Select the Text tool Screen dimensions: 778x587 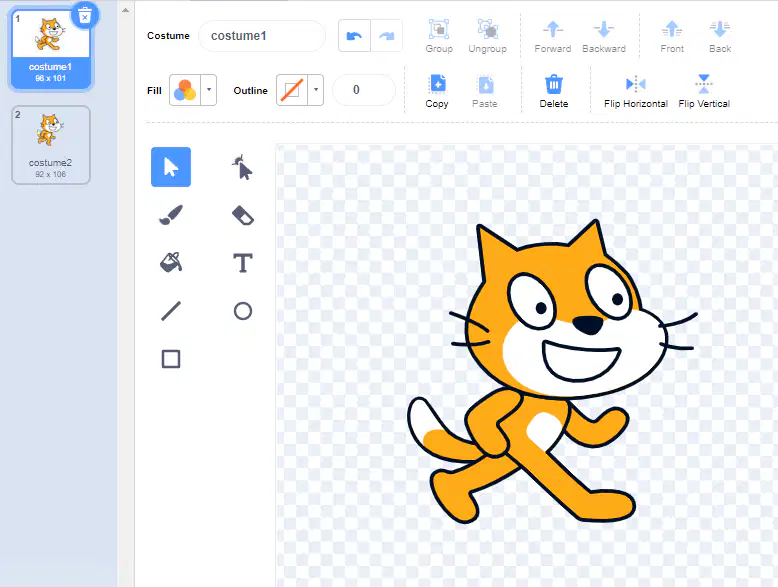[243, 262]
